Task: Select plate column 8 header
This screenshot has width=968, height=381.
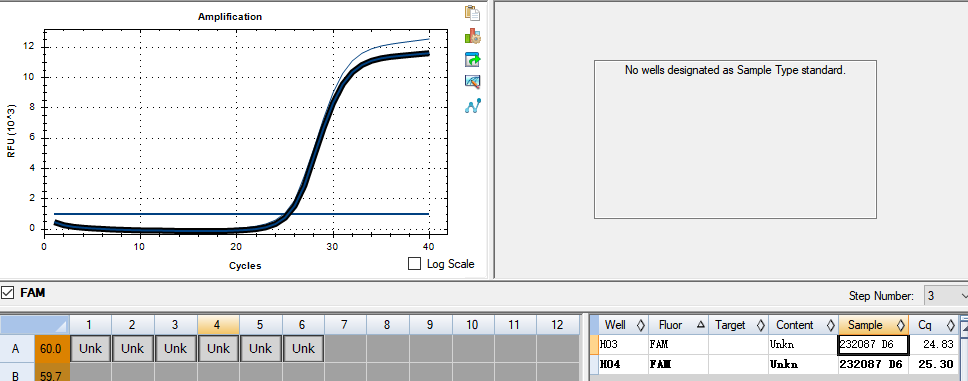Action: pos(387,324)
